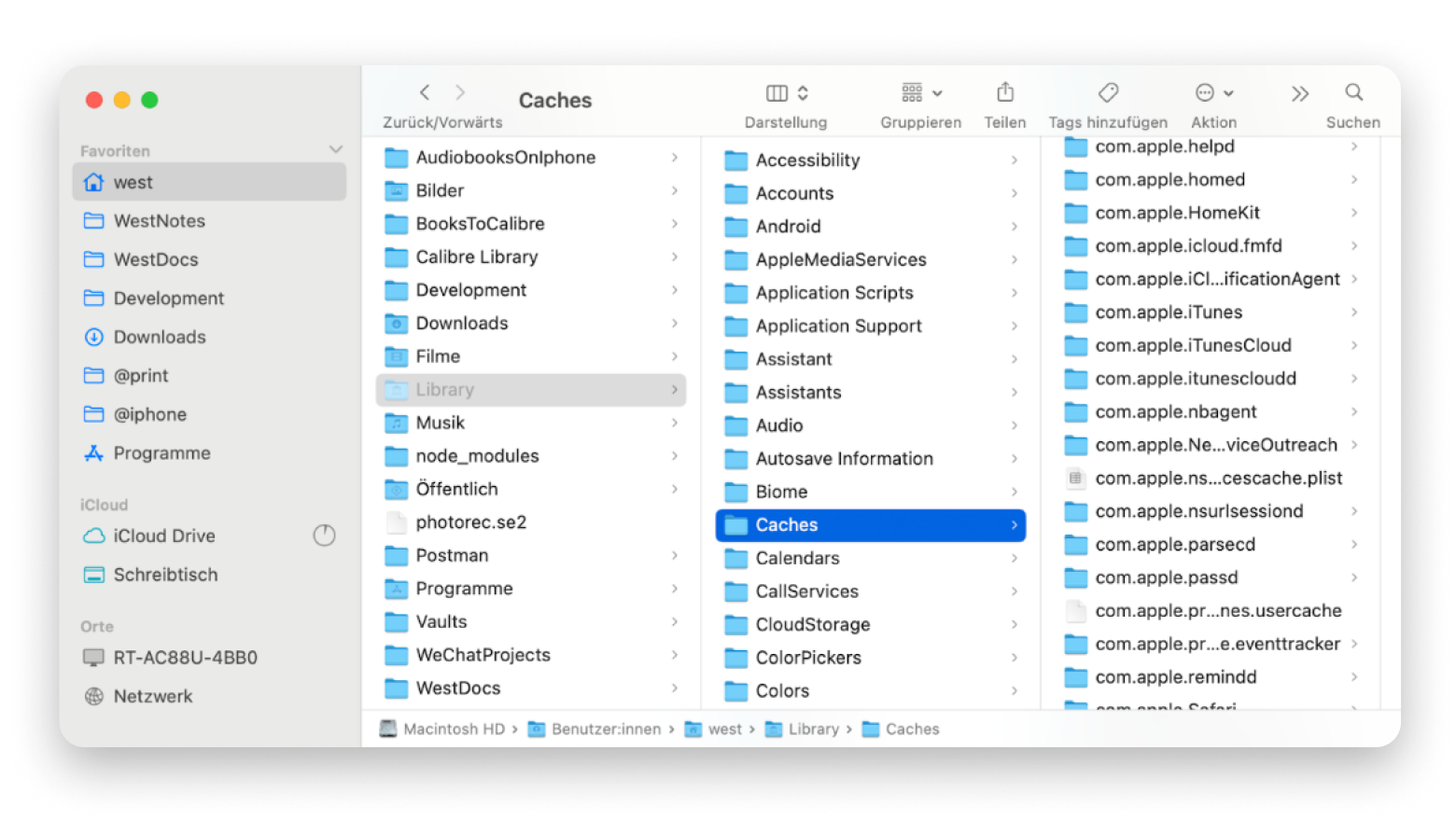Click the Musik folder icon
The height and width of the screenshot is (834, 1456).
coord(397,423)
